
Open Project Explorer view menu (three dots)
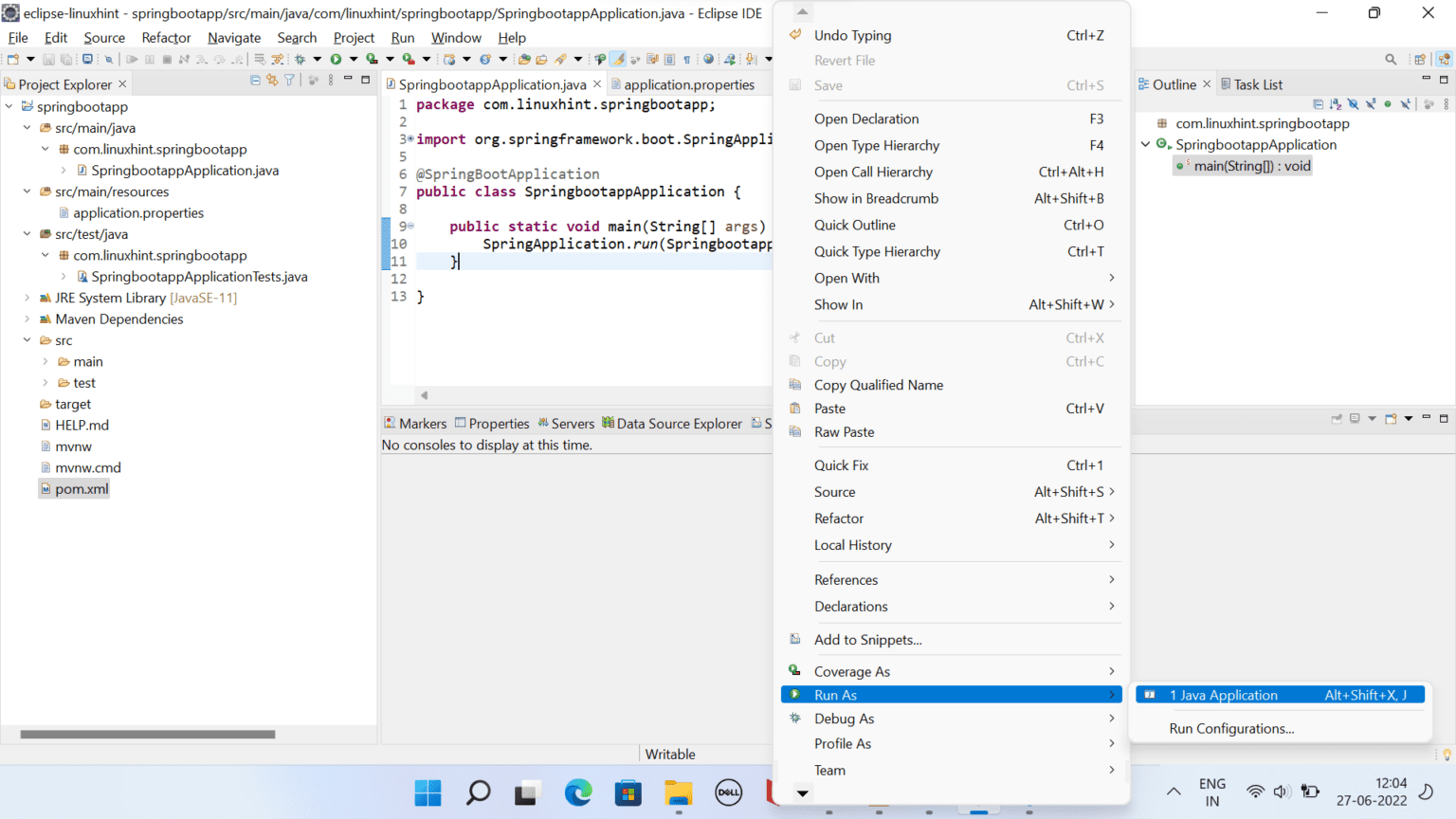pos(331,81)
